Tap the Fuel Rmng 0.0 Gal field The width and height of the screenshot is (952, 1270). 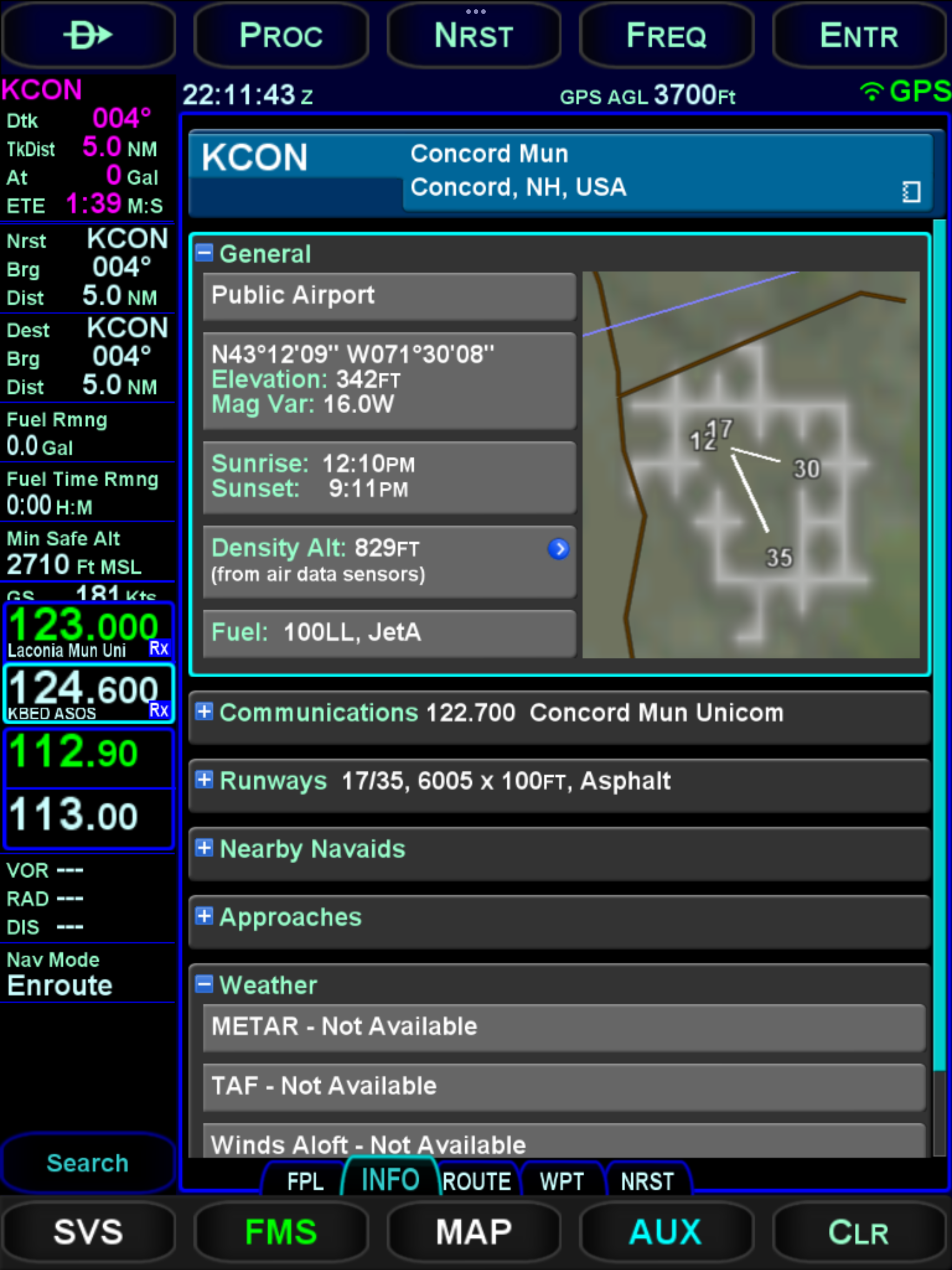[x=87, y=433]
